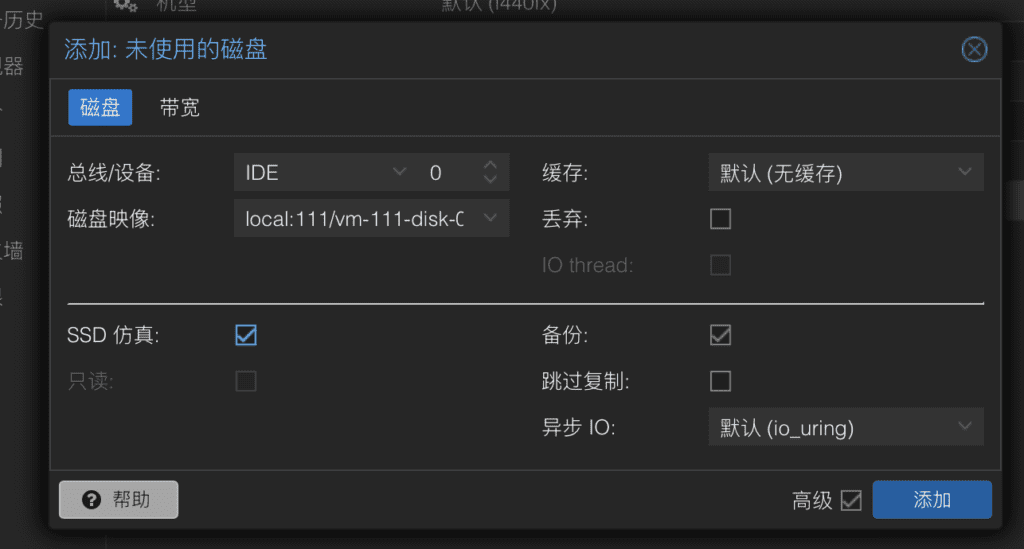Disable the SSD 仿真 checkbox
The width and height of the screenshot is (1024, 549).
tap(246, 335)
